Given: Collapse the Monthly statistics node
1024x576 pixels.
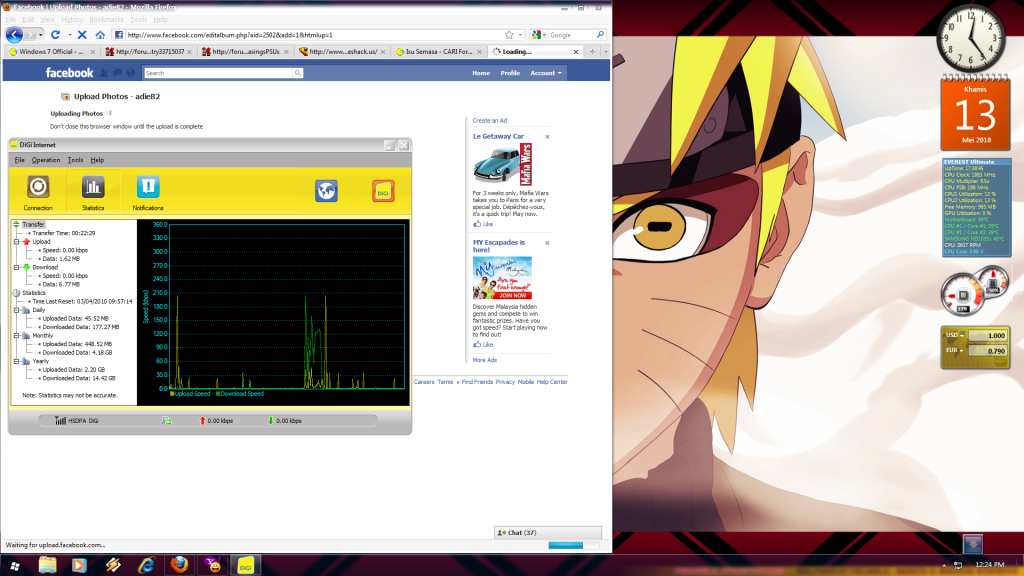Looking at the screenshot, I should click(x=15, y=336).
